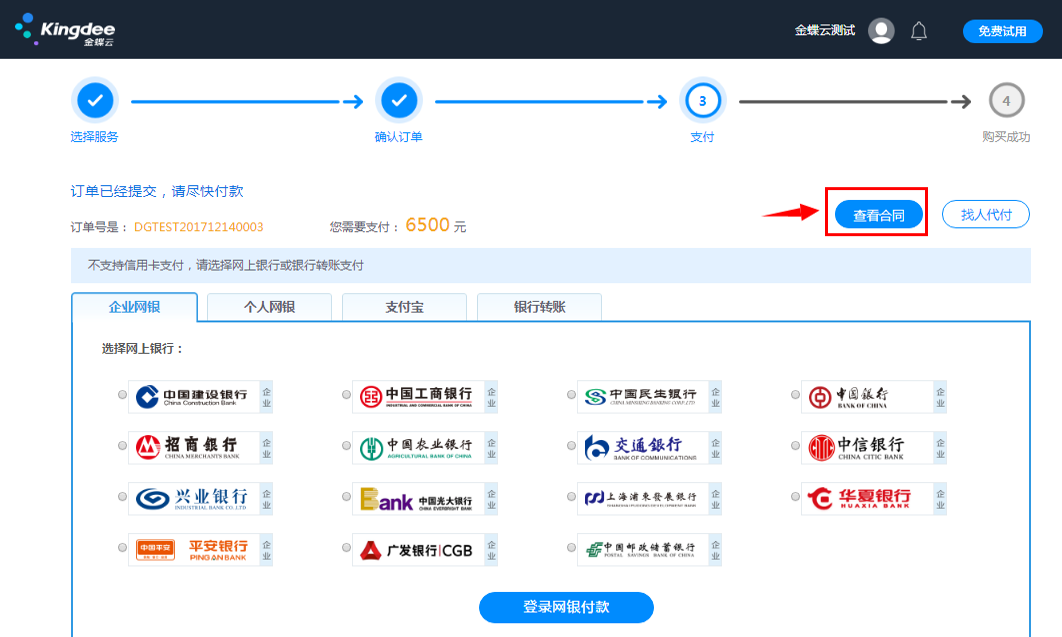Select the 兴业银行 radio button

pyautogui.click(x=122, y=496)
